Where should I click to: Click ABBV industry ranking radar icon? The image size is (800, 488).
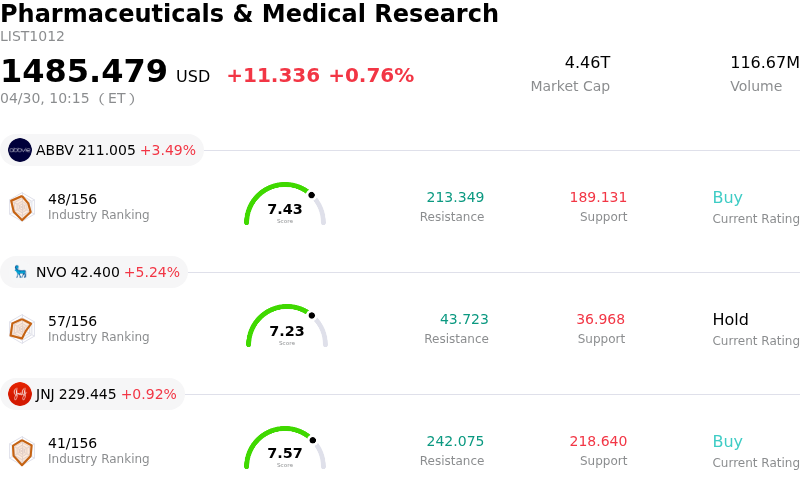[21, 207]
